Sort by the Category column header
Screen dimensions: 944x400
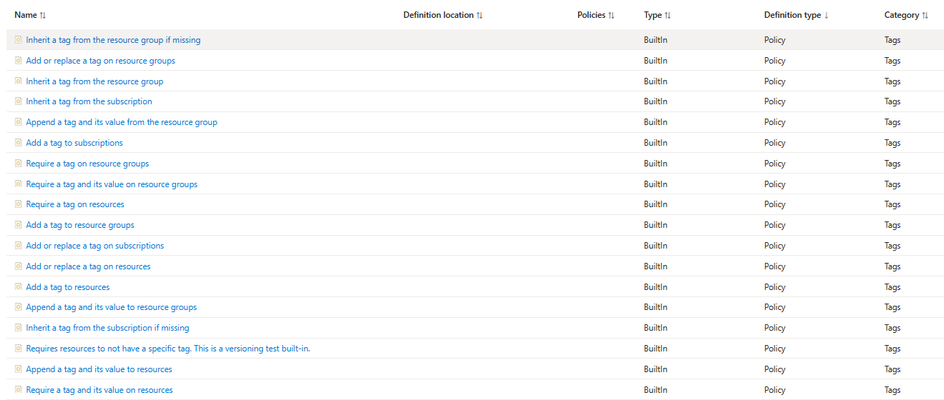click(x=905, y=15)
